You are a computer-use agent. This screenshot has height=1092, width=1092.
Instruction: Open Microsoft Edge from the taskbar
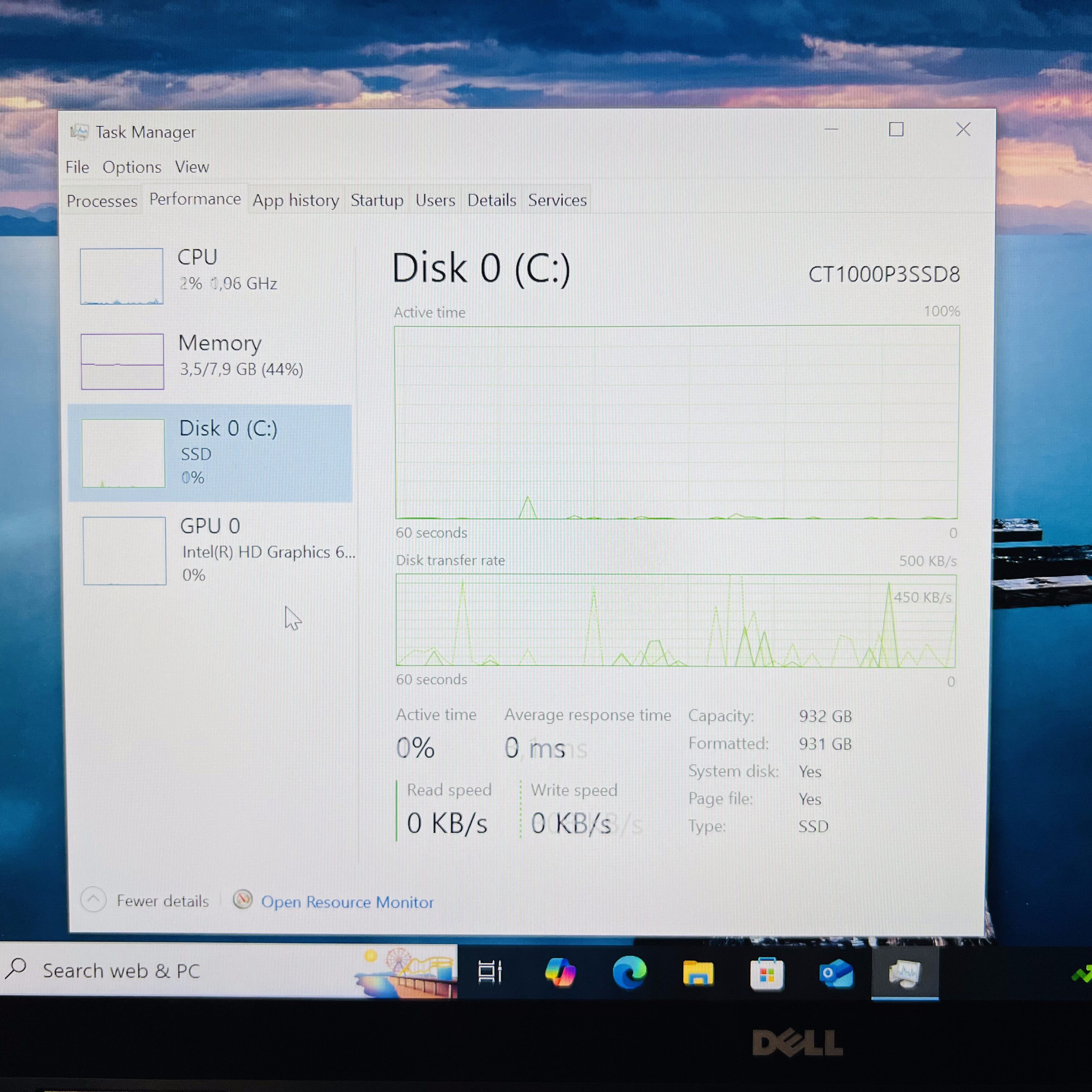pos(629,972)
